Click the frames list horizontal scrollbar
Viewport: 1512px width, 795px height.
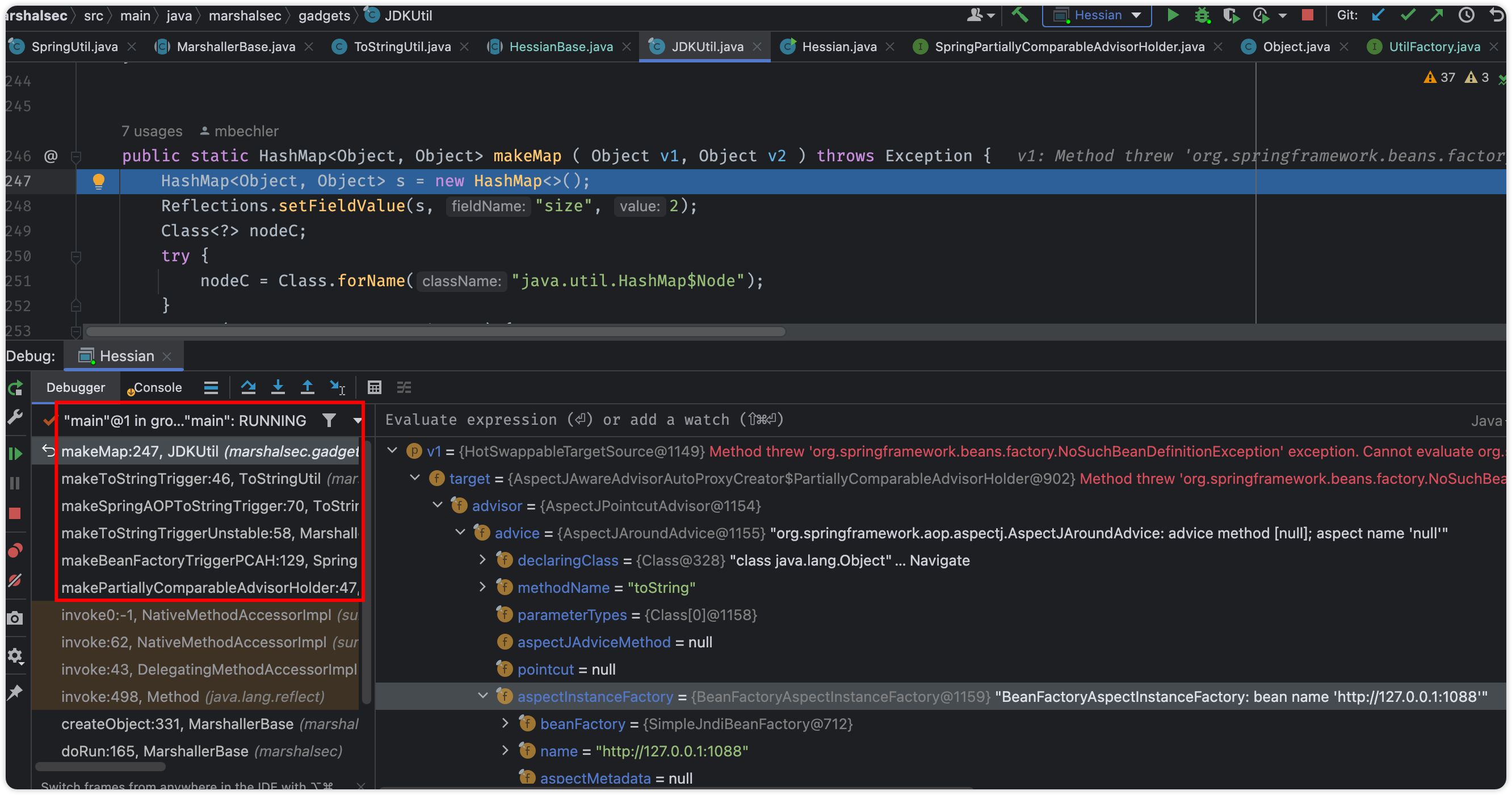coord(100,766)
